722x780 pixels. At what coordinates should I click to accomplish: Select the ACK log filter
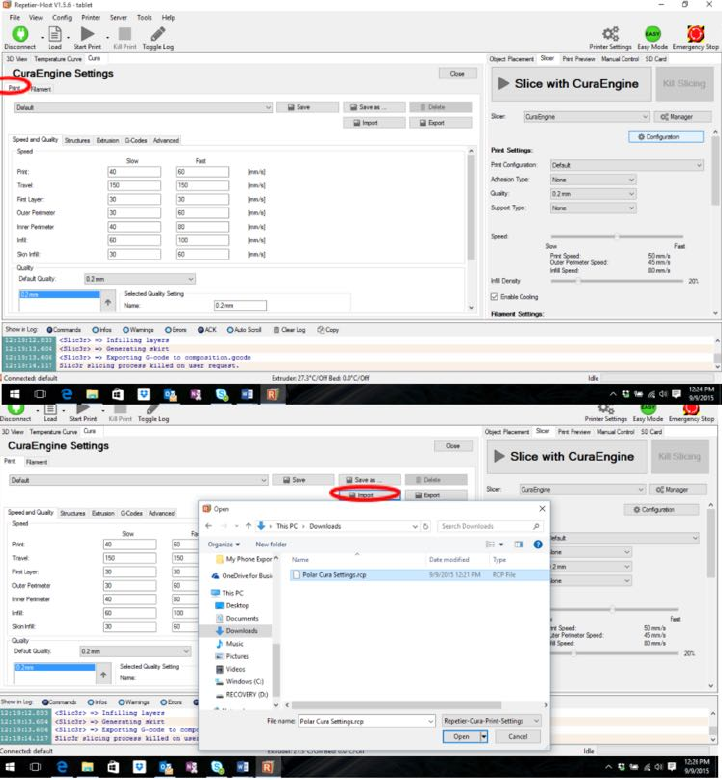(207, 330)
